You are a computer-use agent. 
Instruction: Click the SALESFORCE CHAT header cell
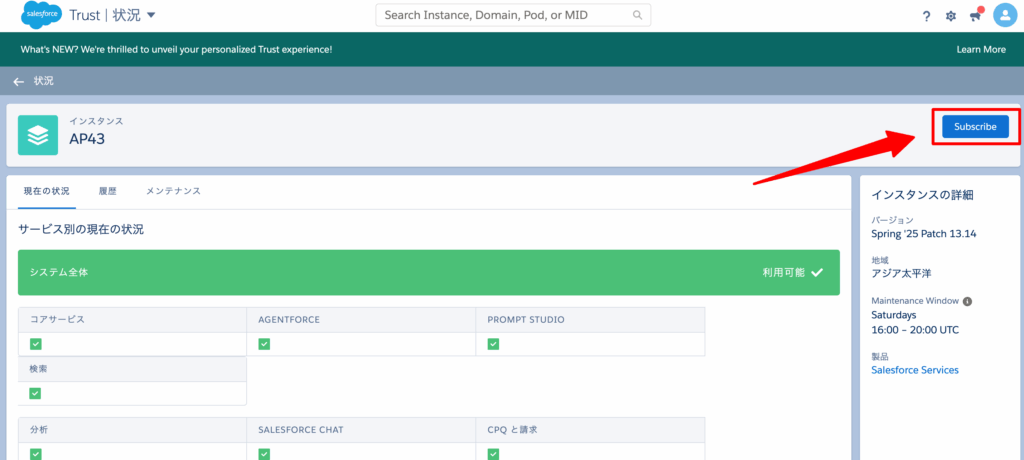coord(362,430)
